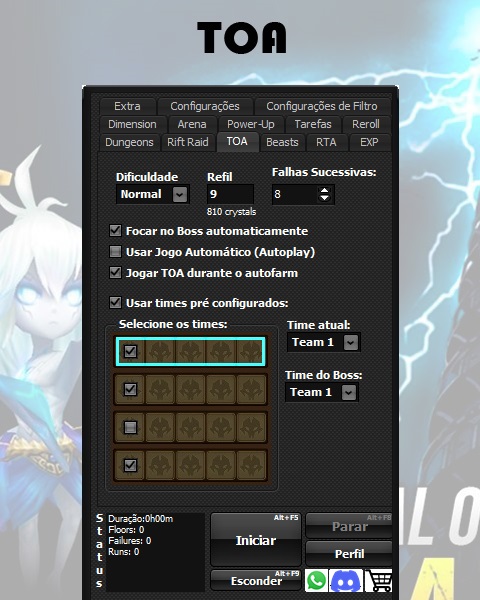The width and height of the screenshot is (480, 600).
Task: Select last monster slot in highlighted first team
Action: coord(250,351)
